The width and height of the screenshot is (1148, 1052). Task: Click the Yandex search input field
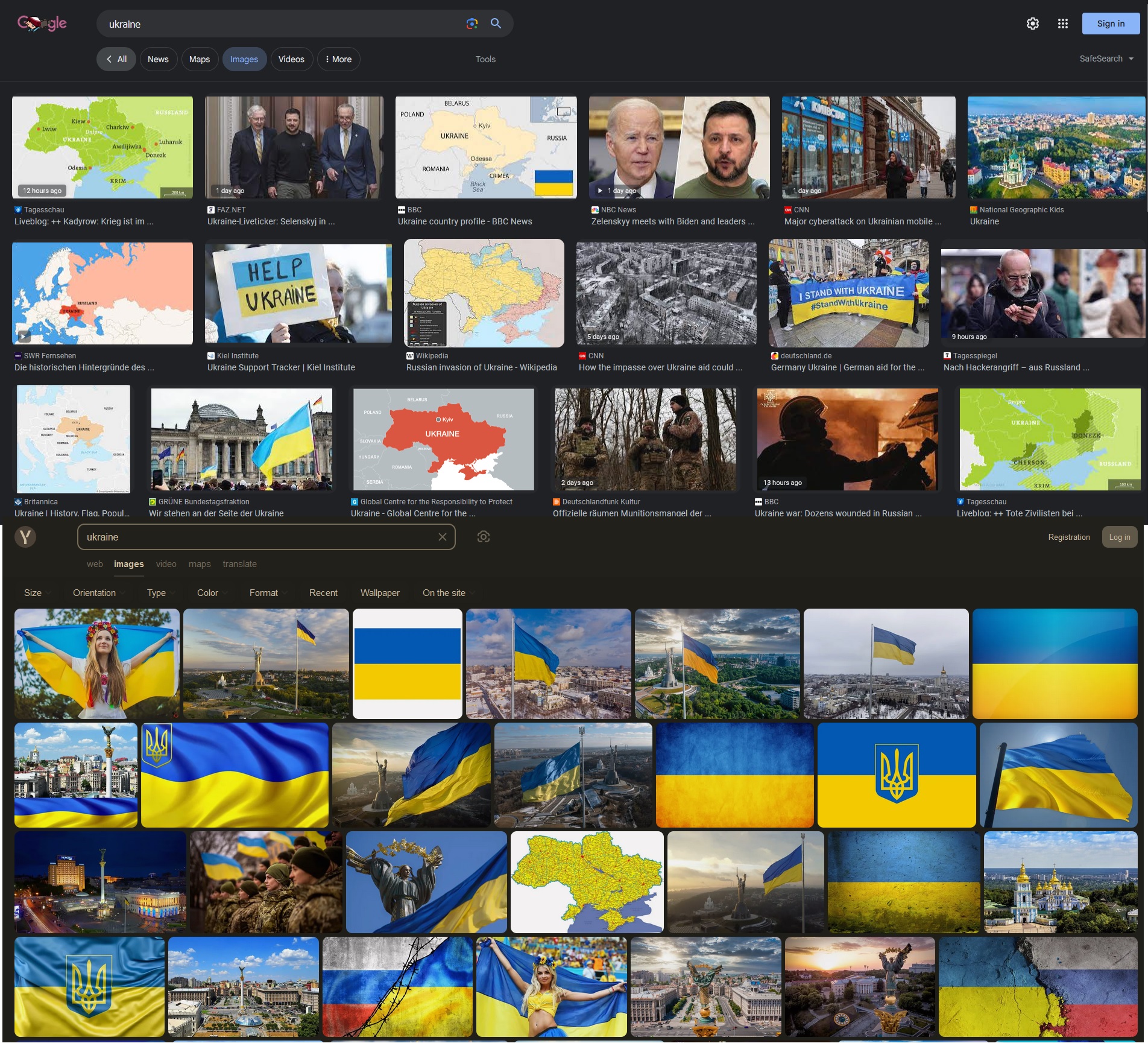[x=259, y=537]
